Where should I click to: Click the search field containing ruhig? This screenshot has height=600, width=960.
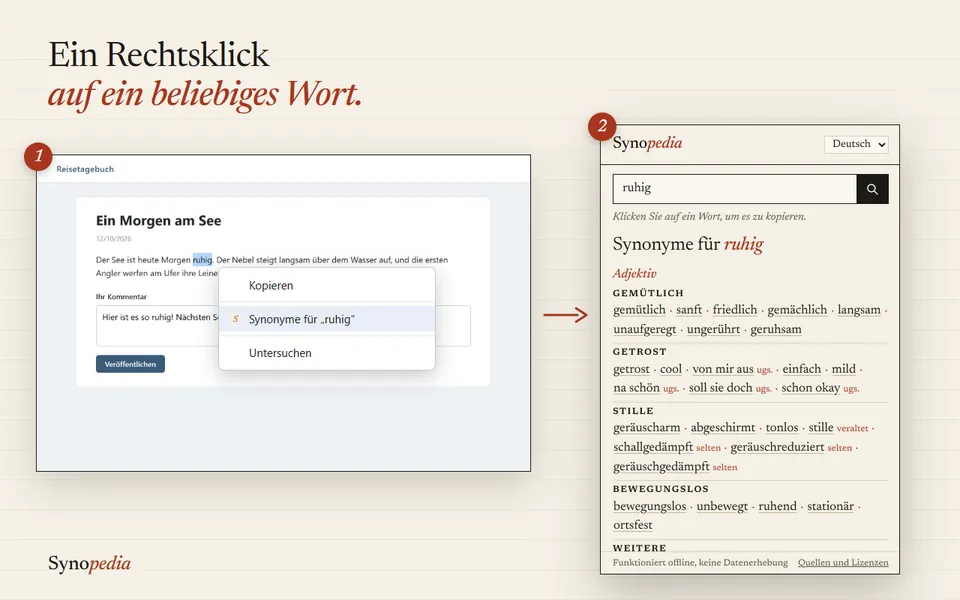tap(734, 189)
